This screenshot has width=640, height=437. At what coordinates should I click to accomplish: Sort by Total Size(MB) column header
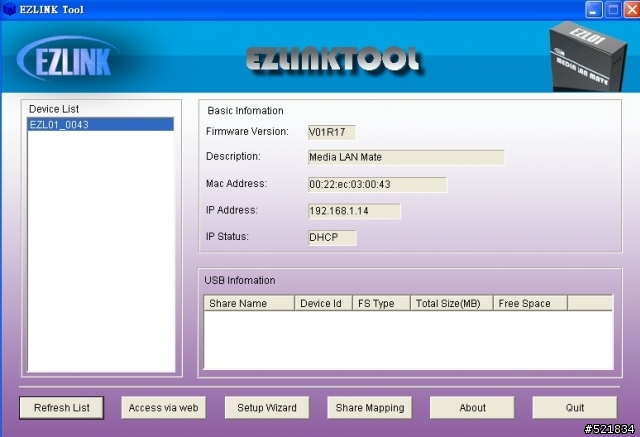point(452,303)
